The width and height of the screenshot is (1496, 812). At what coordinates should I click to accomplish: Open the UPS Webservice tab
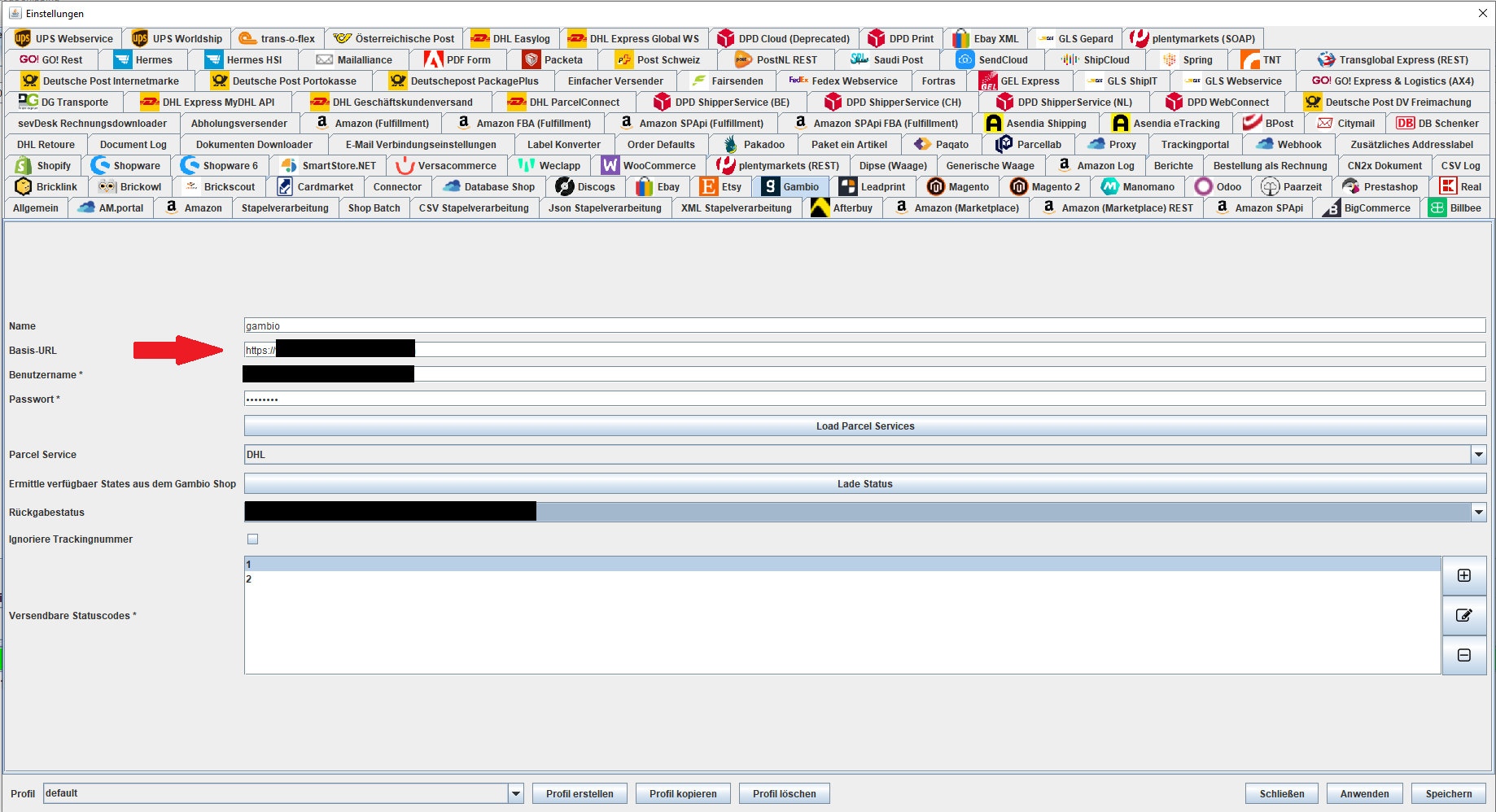coord(64,38)
